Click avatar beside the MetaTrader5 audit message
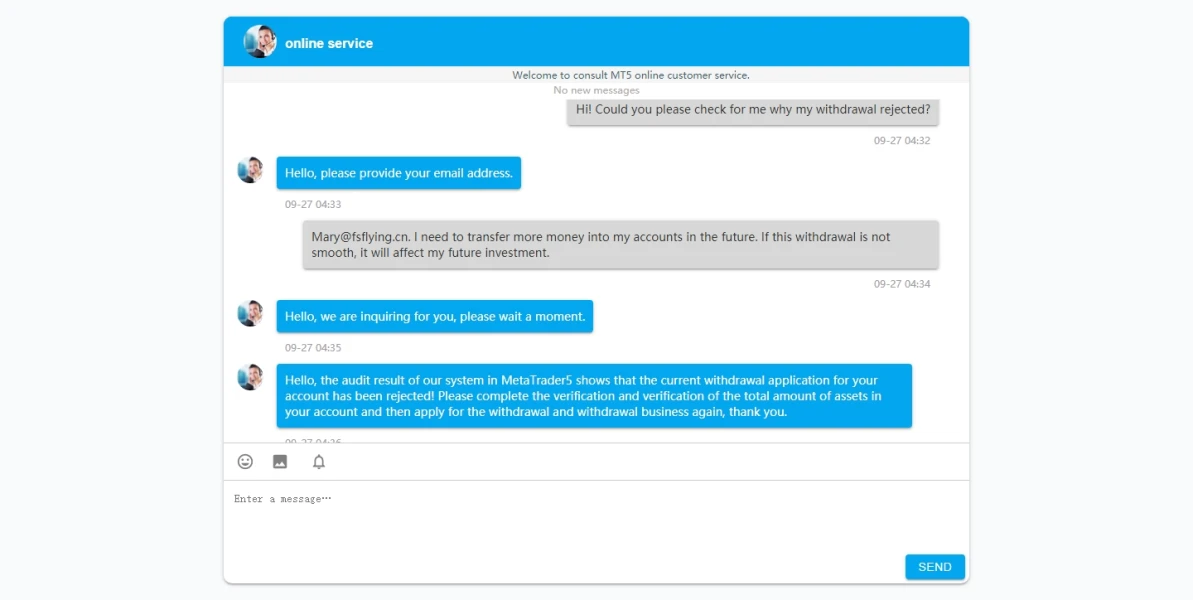This screenshot has height=600, width=1193. tap(250, 377)
